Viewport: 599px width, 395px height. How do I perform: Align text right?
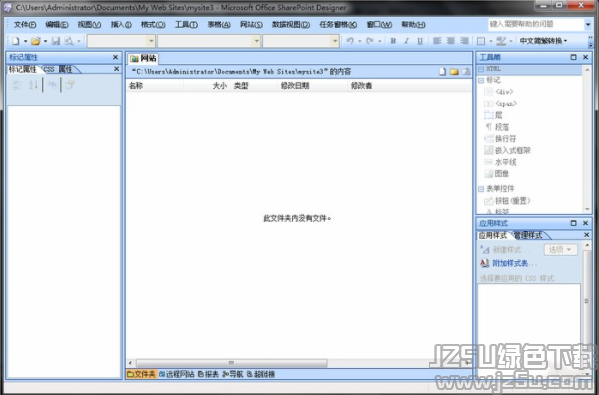(464, 41)
